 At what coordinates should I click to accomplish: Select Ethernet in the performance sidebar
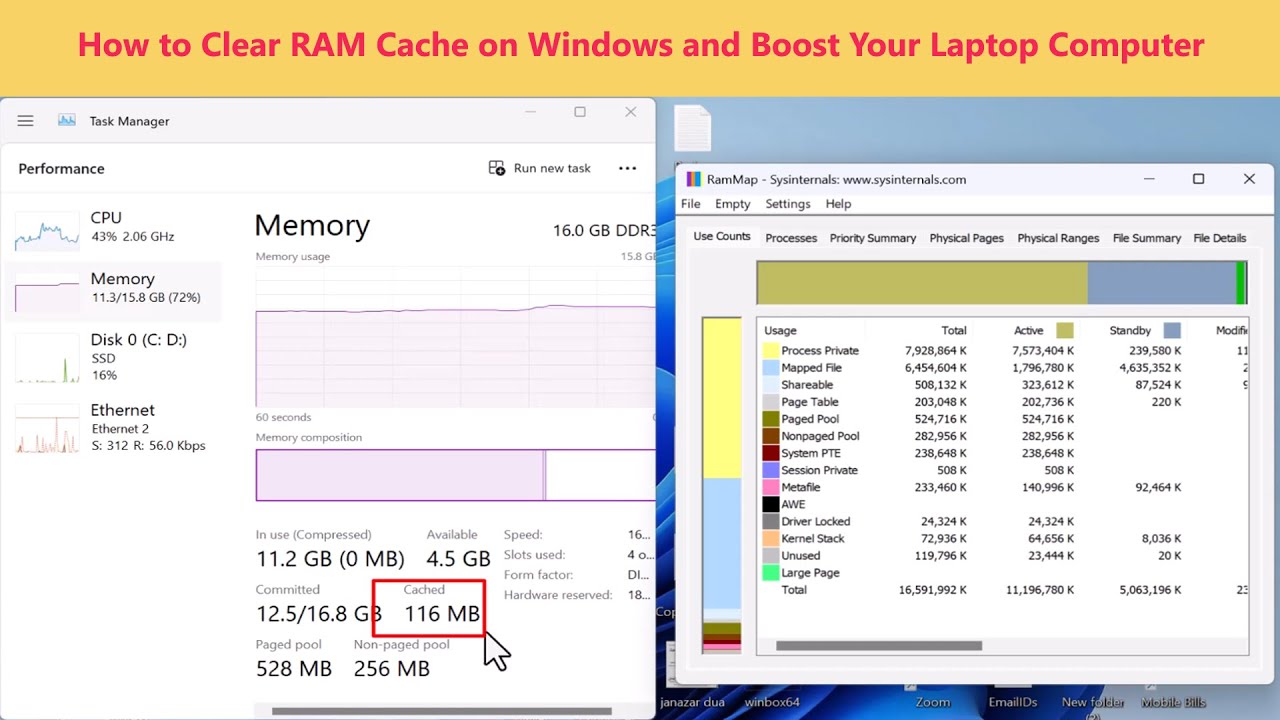(112, 427)
